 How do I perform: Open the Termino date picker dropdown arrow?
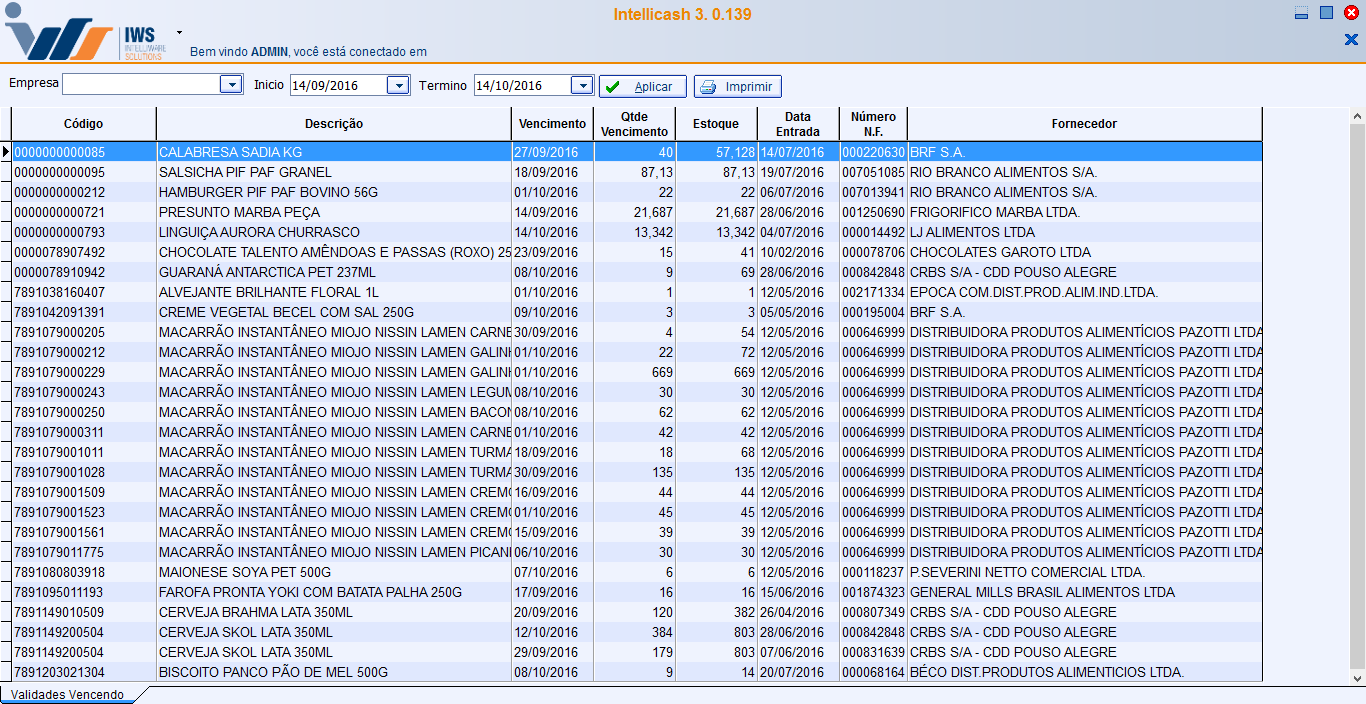coord(582,85)
